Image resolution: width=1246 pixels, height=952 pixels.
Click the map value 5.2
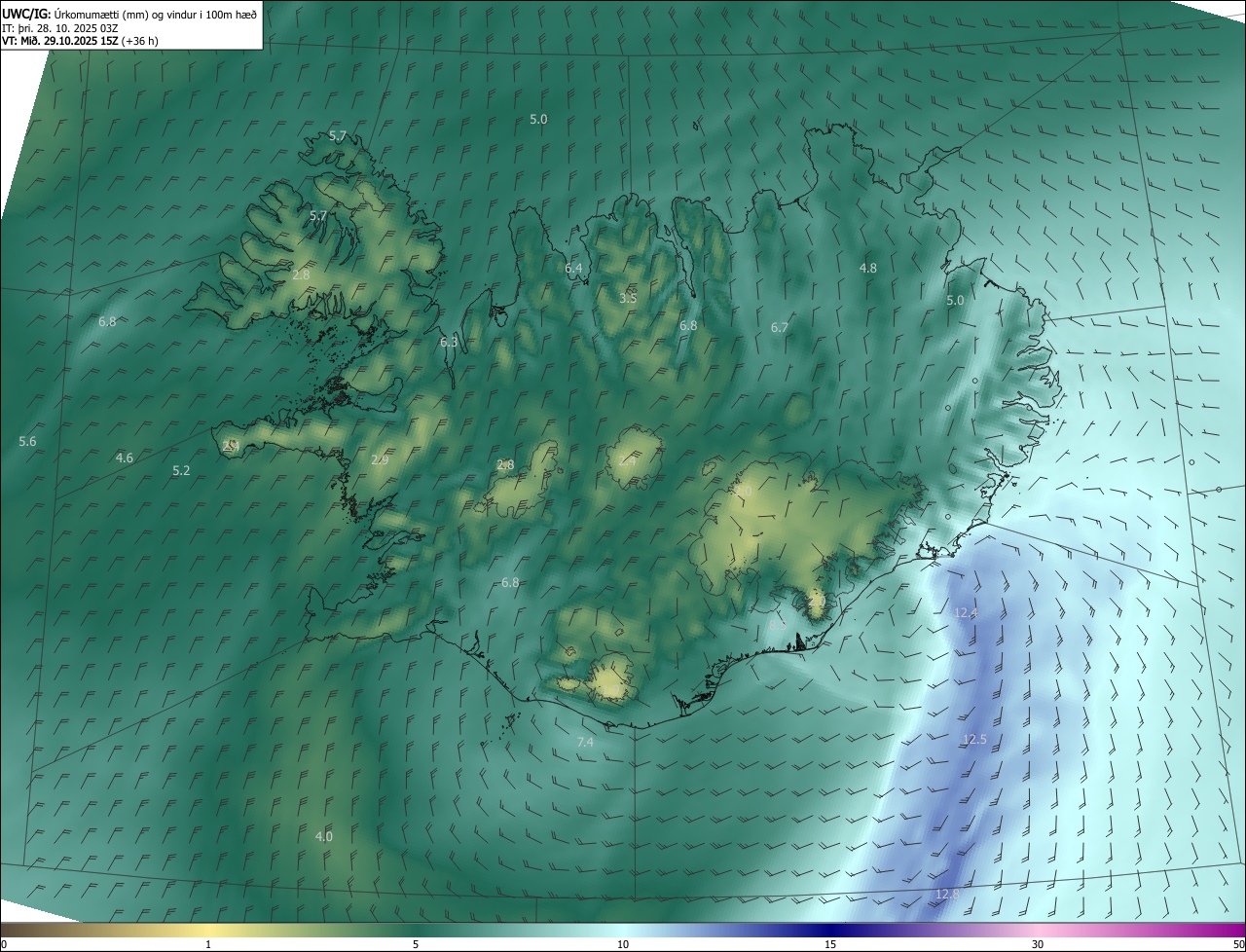[x=181, y=471]
